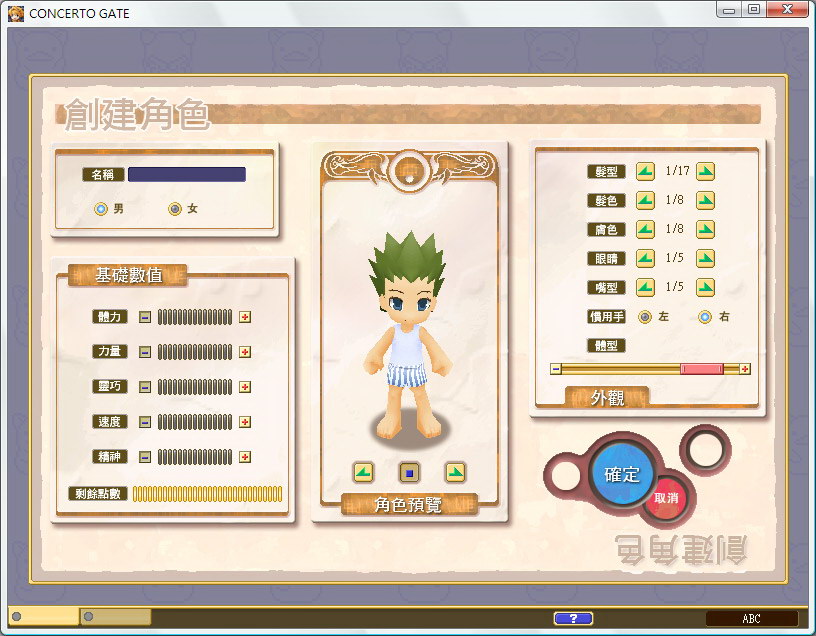Select male (男) gender option

tap(101, 209)
